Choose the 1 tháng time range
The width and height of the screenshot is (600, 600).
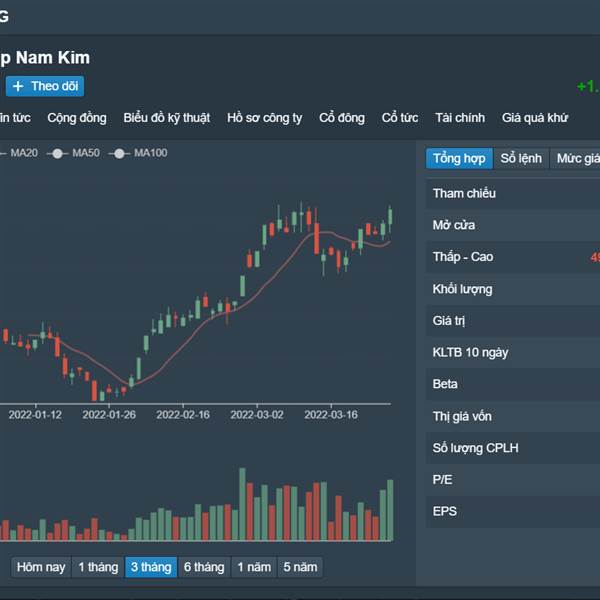tap(98, 567)
